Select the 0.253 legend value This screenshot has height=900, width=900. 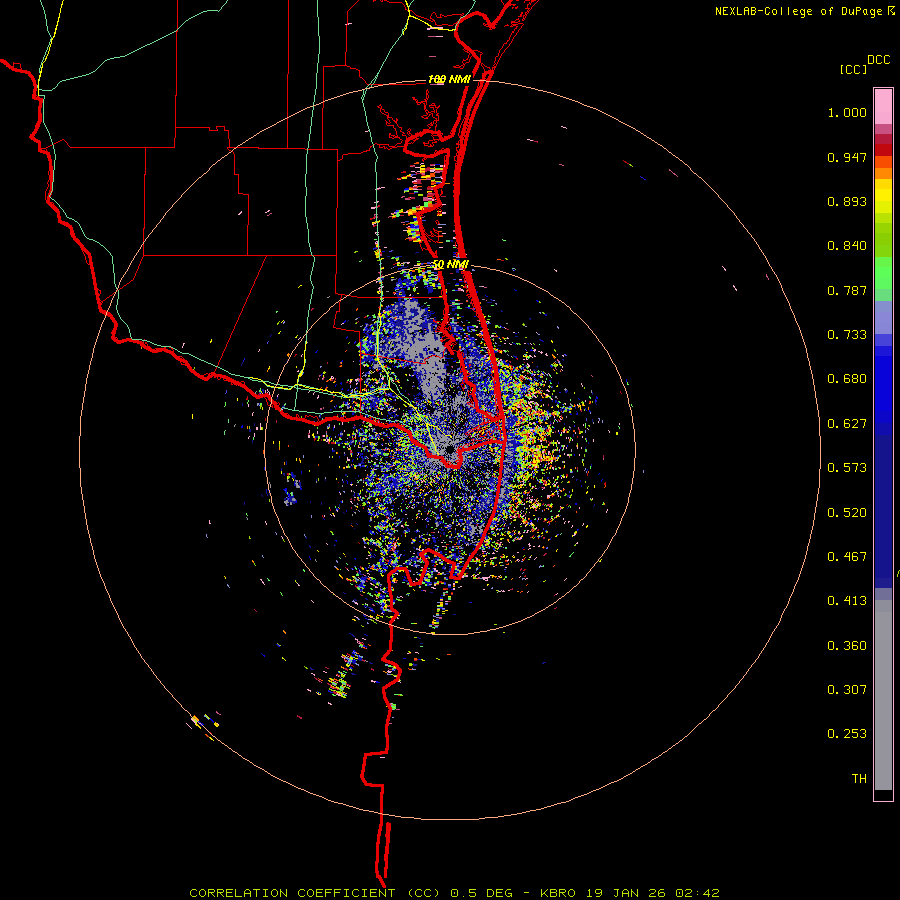[x=847, y=734]
